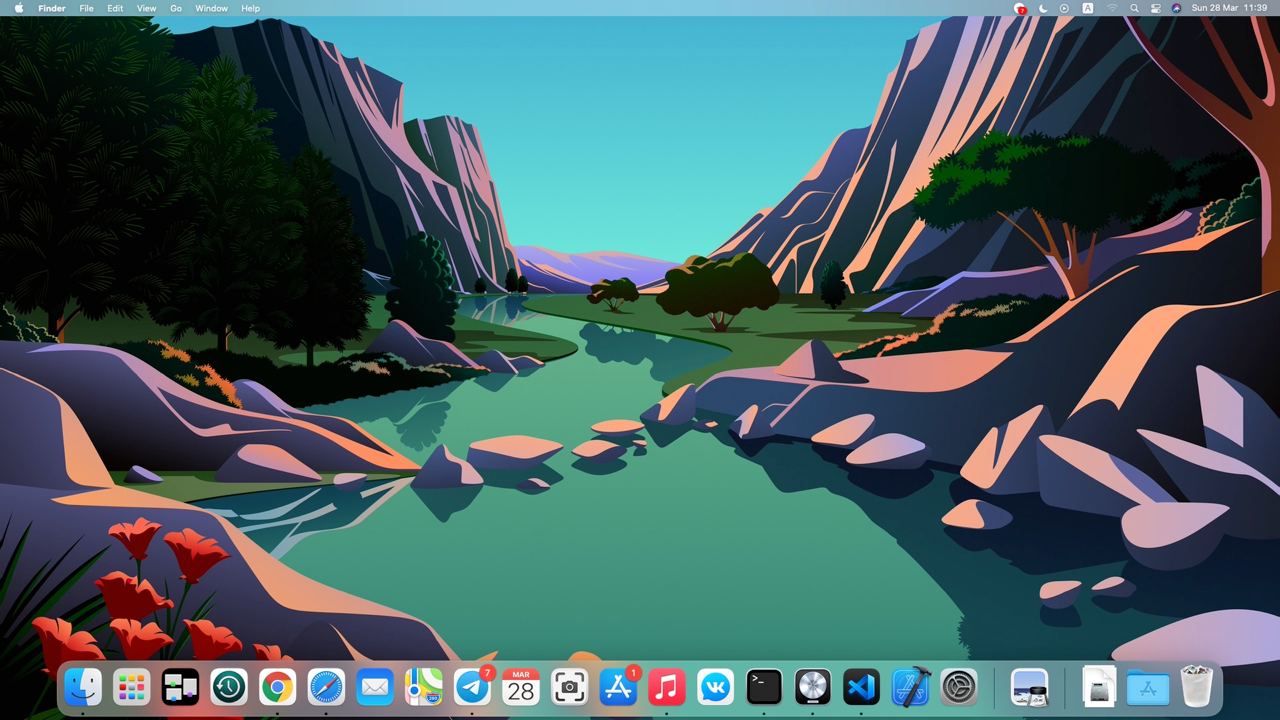
Task: Toggle Do Not Disturb moon icon
Action: (1043, 8)
